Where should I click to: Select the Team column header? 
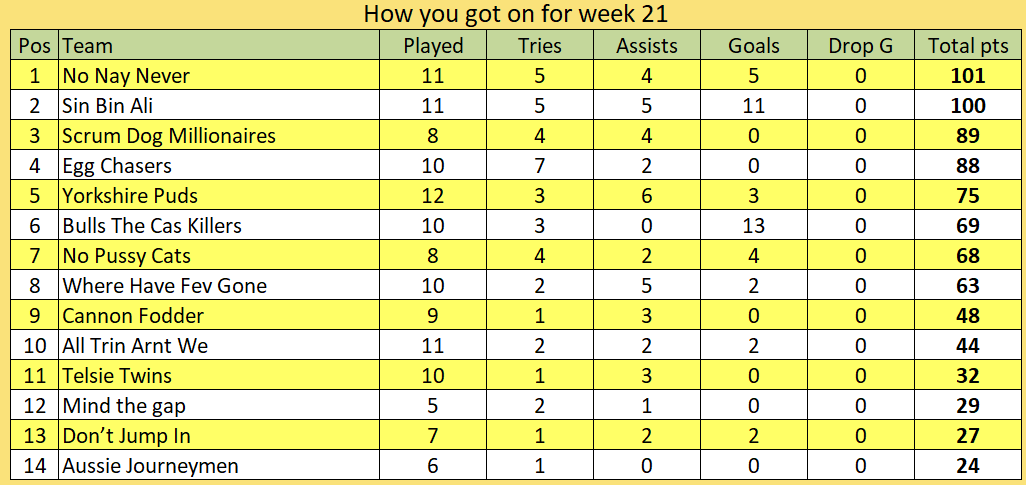pos(219,45)
